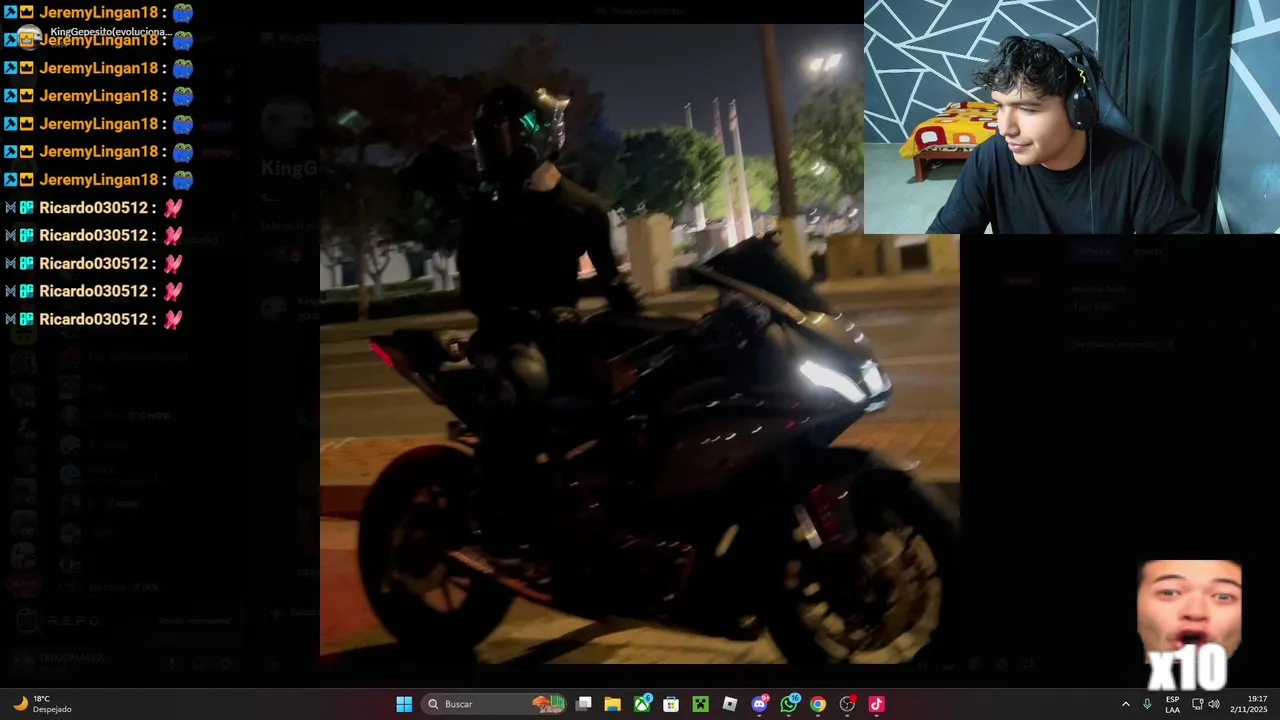The height and width of the screenshot is (720, 1280).
Task: Switch to OBS Studio taskbar icon
Action: pos(847,704)
